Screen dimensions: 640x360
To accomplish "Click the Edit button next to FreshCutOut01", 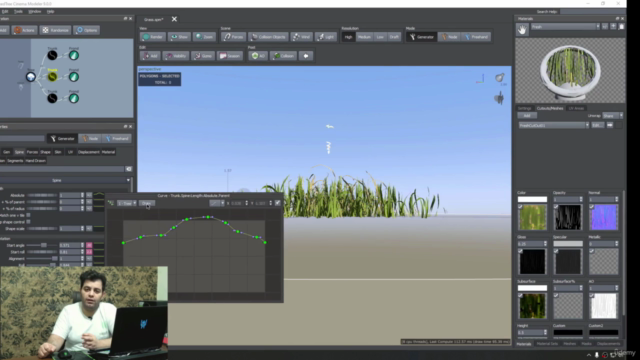I will click(598, 125).
